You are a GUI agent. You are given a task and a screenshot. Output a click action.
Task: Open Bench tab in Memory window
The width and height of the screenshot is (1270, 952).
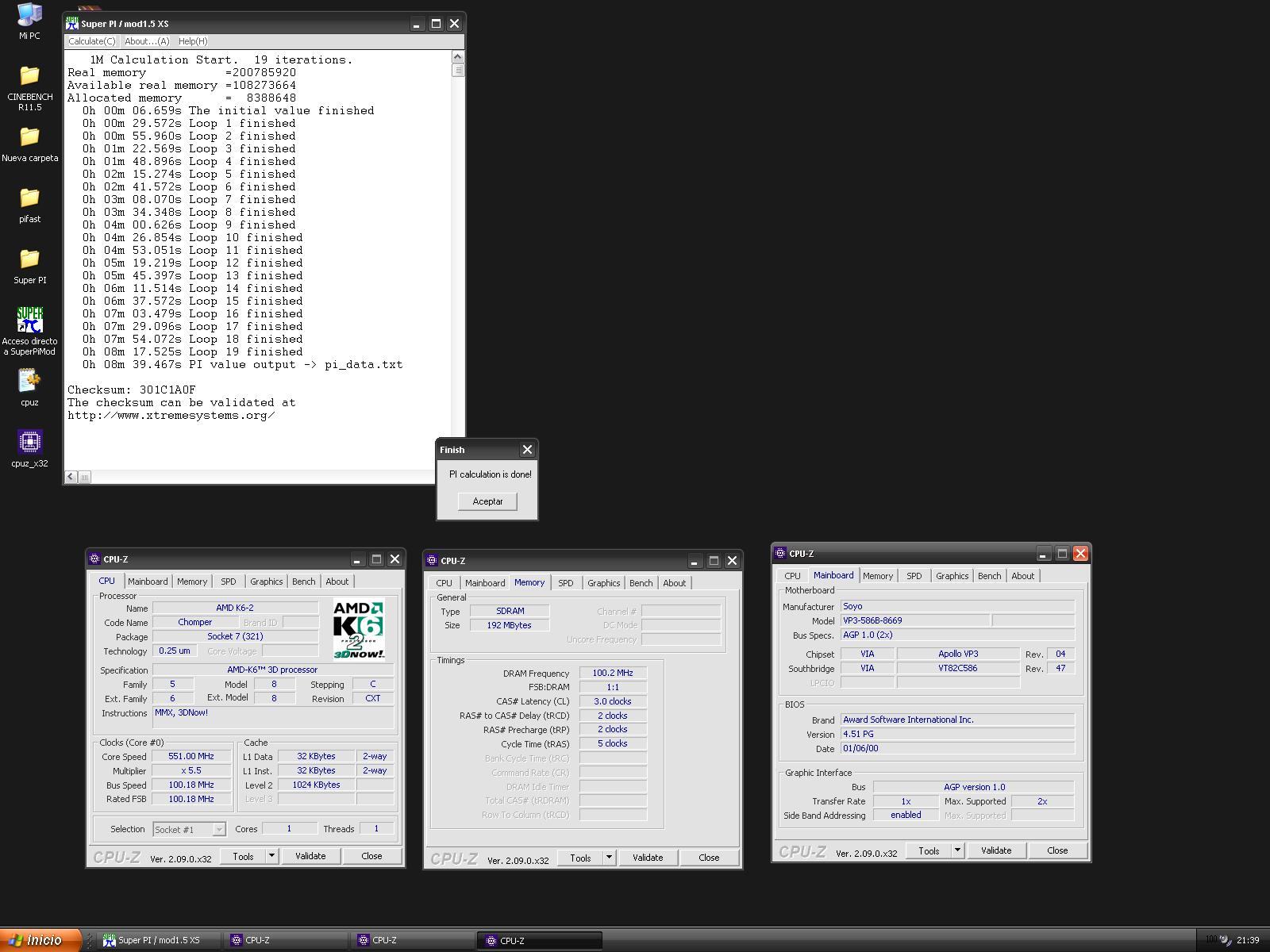(x=641, y=583)
